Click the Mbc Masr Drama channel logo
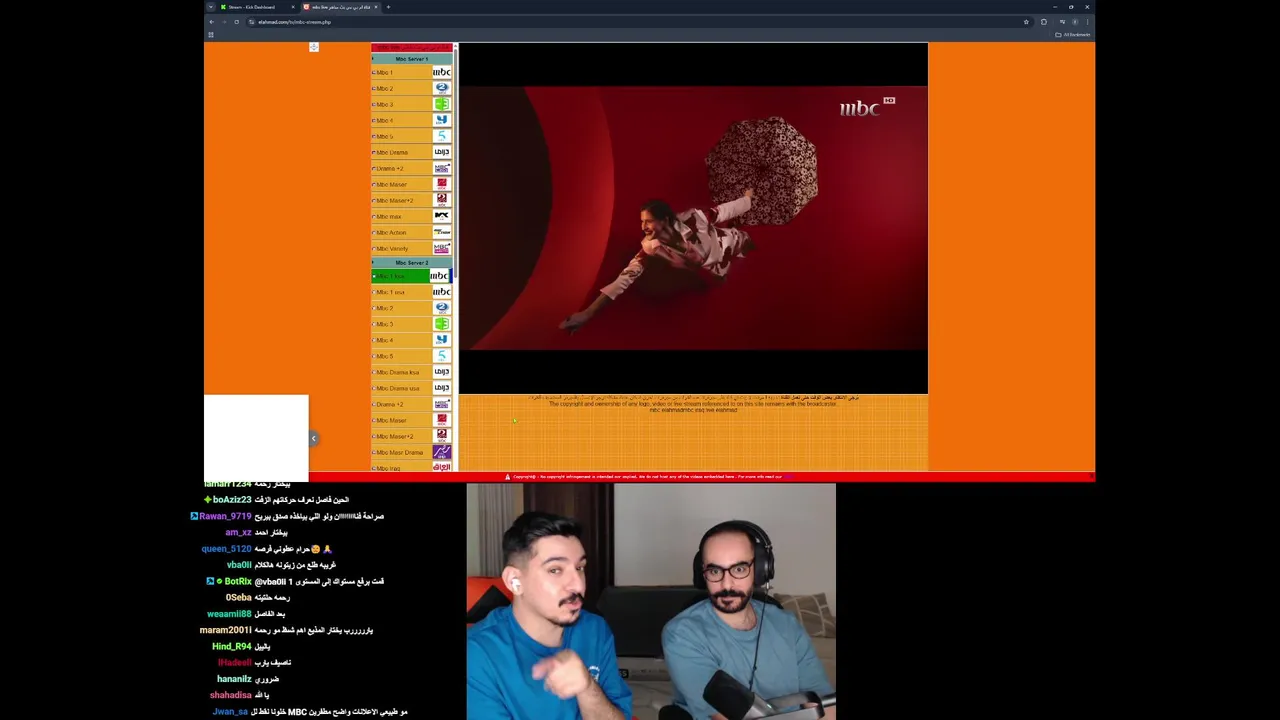Viewport: 1280px width, 720px height. 441,452
